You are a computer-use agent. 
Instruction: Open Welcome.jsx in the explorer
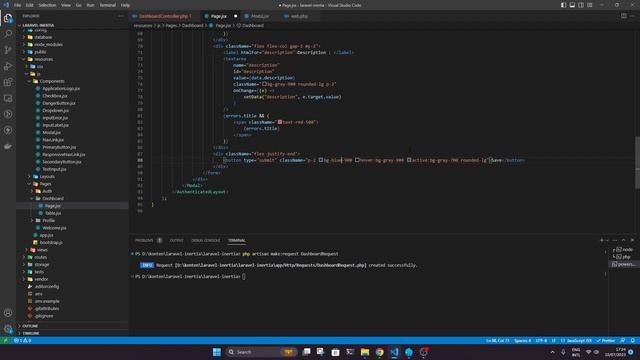click(x=54, y=228)
